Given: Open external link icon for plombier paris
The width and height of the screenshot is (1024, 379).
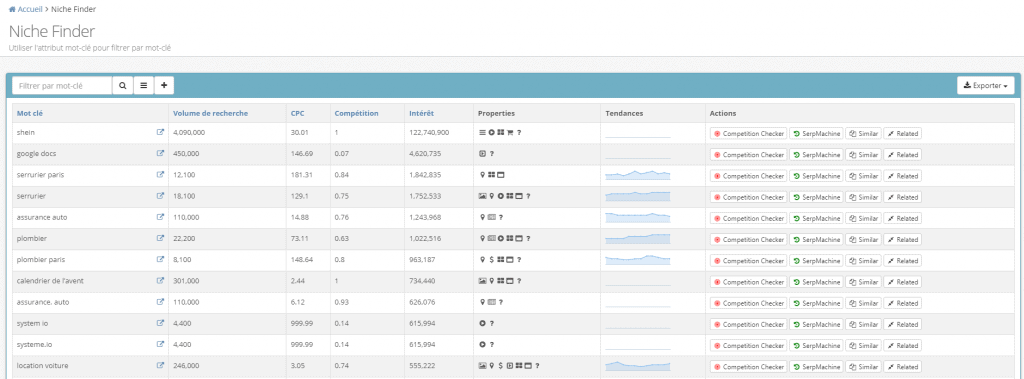Looking at the screenshot, I should [x=160, y=259].
